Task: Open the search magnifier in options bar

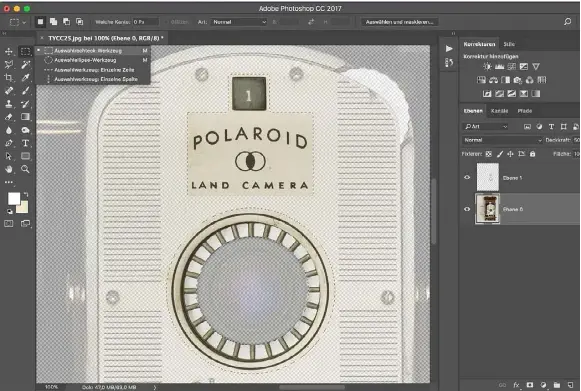Action: coord(567,22)
